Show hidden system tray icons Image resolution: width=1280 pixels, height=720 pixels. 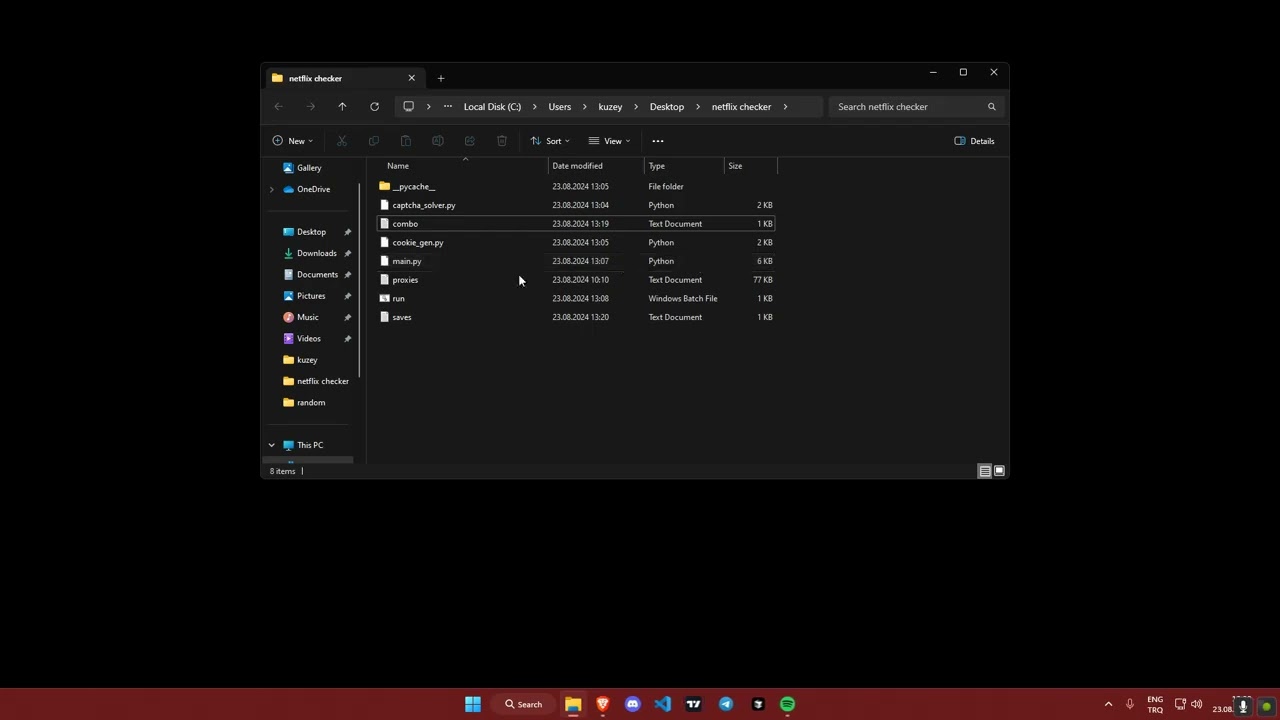(x=1108, y=704)
